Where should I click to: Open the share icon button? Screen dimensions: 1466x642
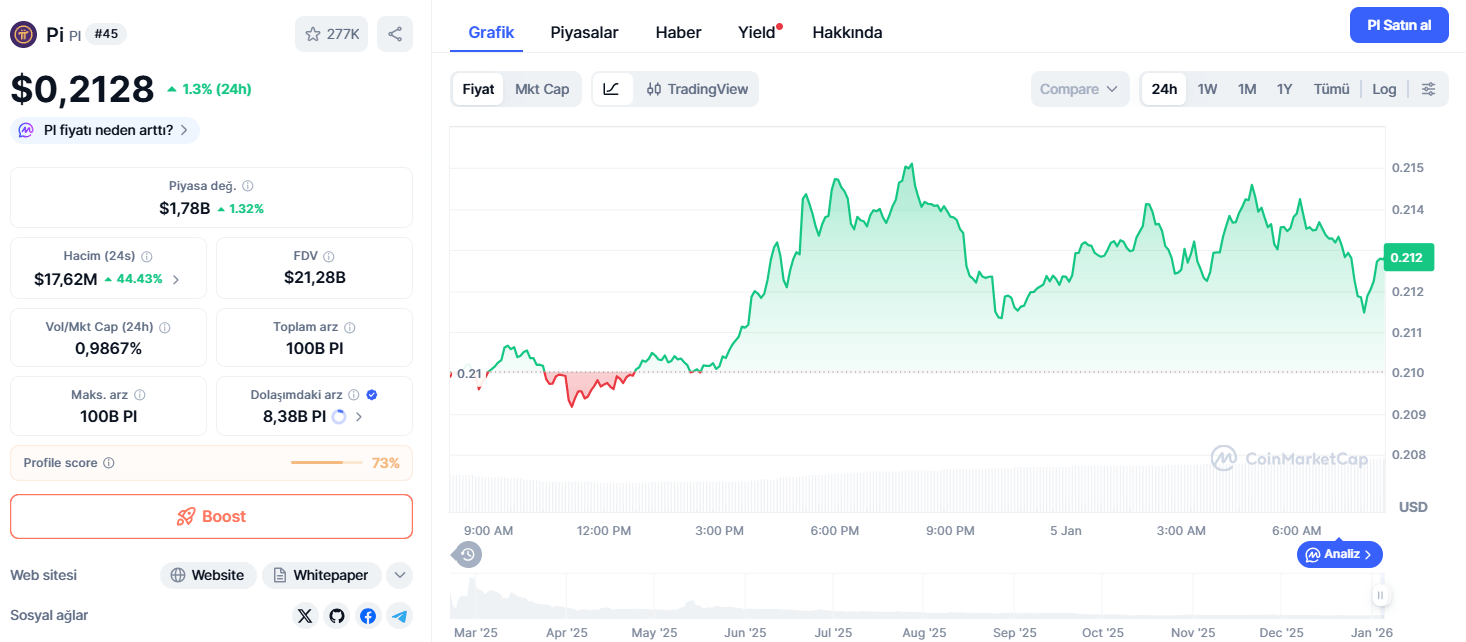point(395,34)
